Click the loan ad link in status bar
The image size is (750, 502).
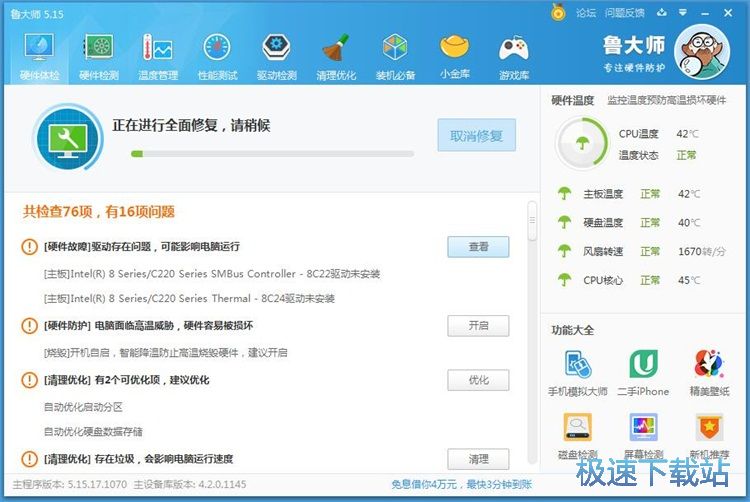(x=462, y=484)
